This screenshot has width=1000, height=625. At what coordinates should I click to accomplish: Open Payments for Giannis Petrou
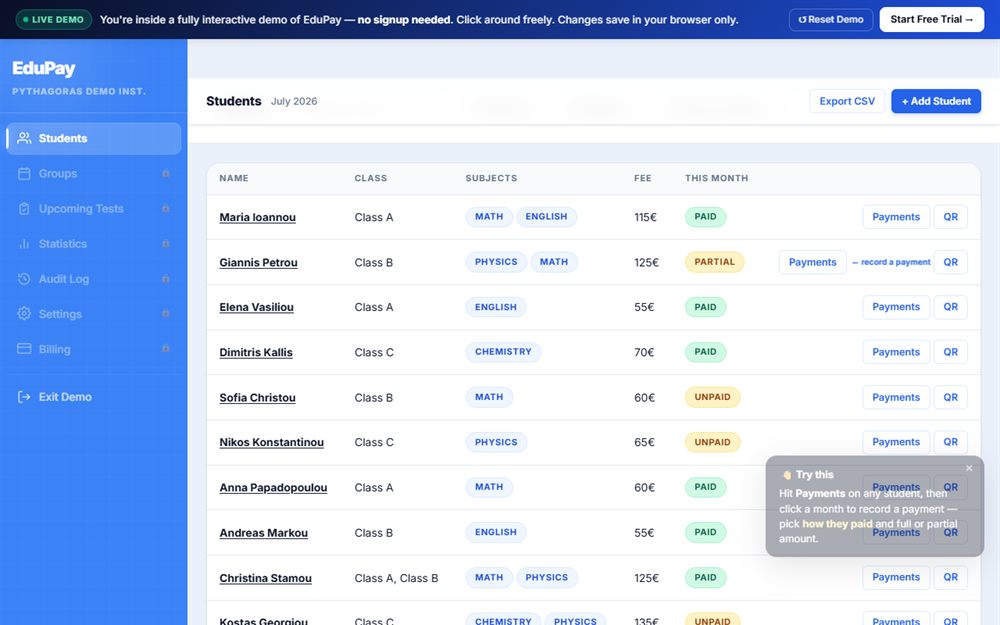[812, 262]
